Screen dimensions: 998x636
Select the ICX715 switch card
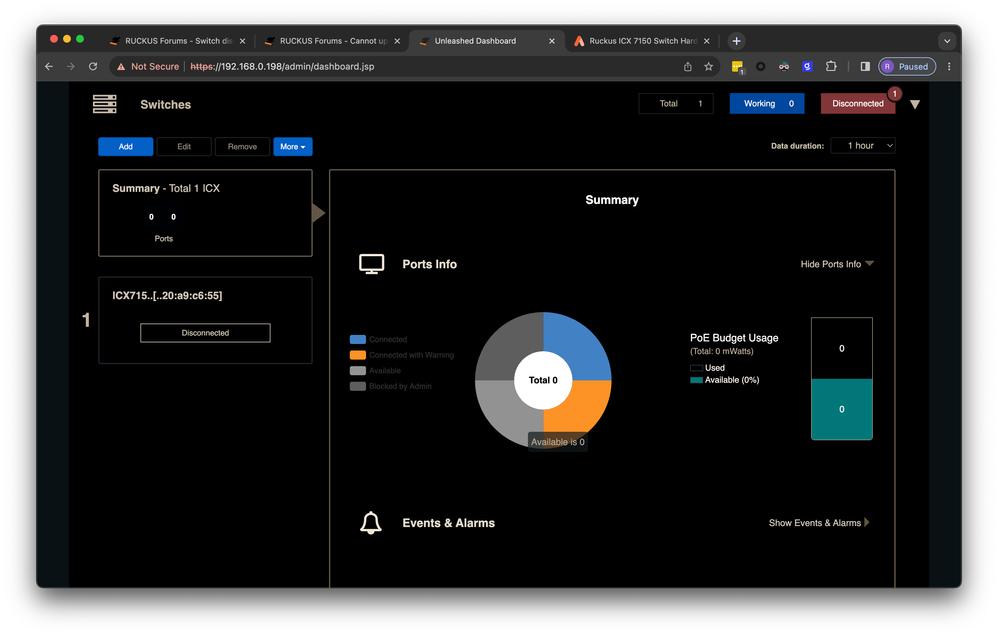(x=205, y=319)
